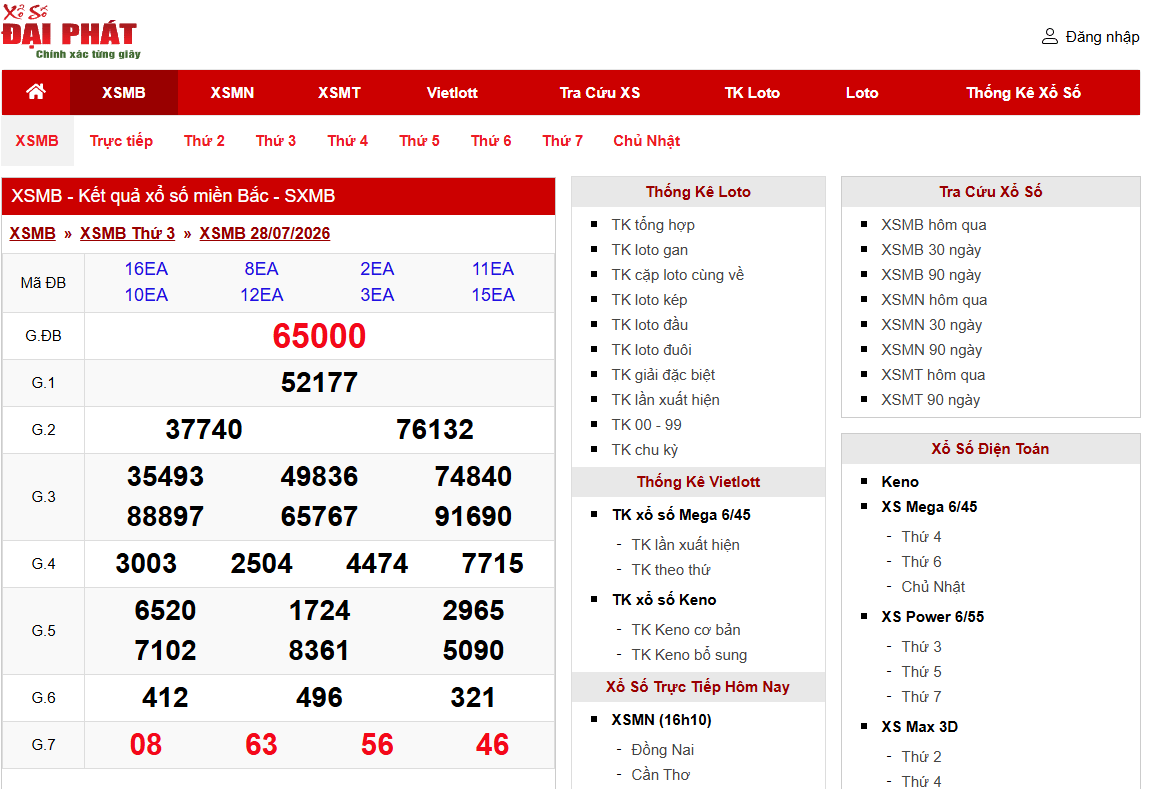Open TK lần xuất hiện under Thống Kê Loto

click(x=665, y=400)
